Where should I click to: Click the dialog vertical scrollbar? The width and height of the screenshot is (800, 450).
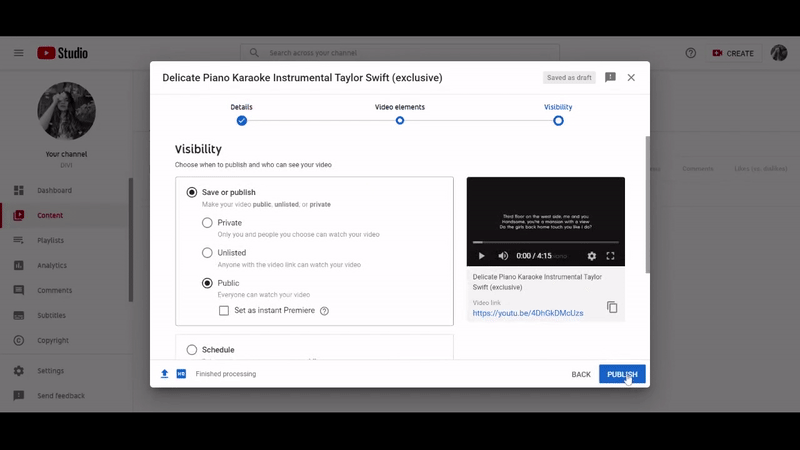pos(647,204)
